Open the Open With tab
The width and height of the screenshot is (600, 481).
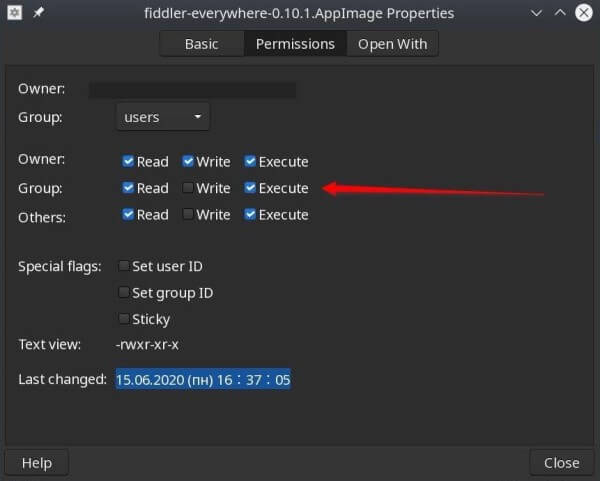pos(392,44)
